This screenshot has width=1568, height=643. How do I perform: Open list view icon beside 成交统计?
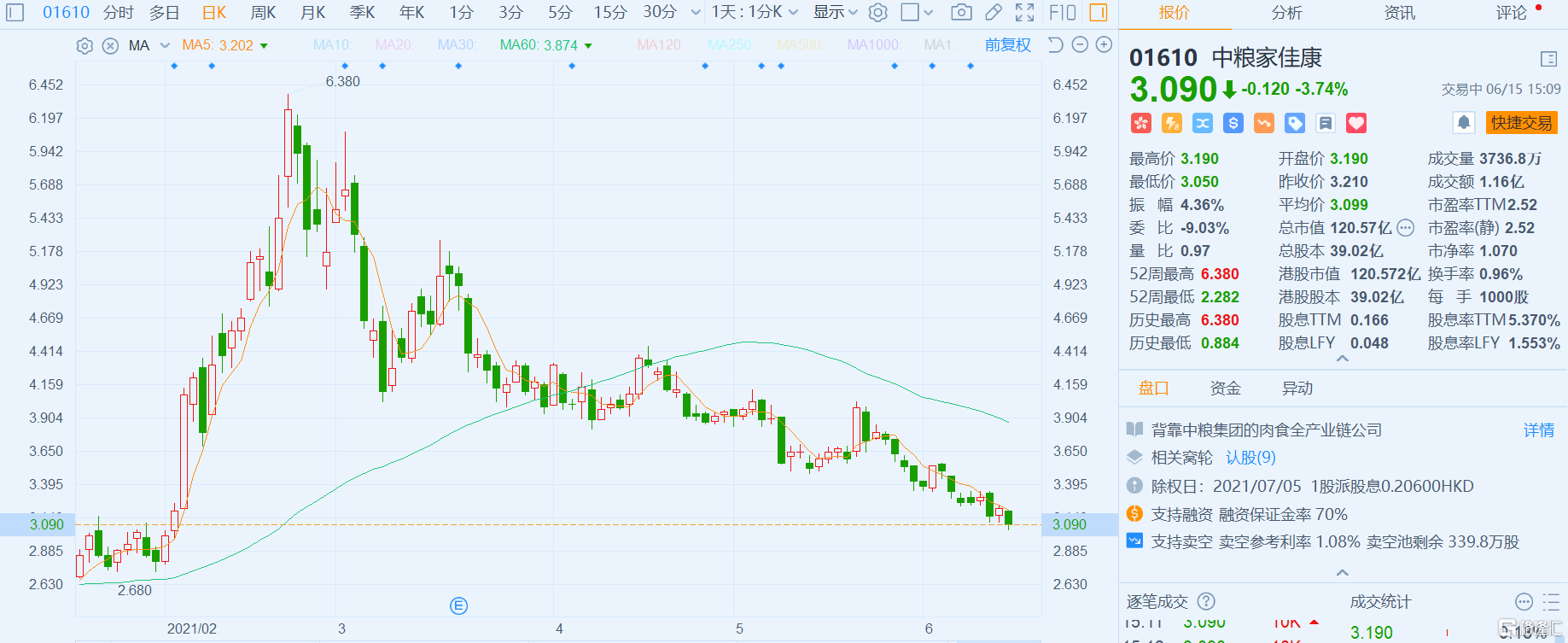[x=1551, y=601]
